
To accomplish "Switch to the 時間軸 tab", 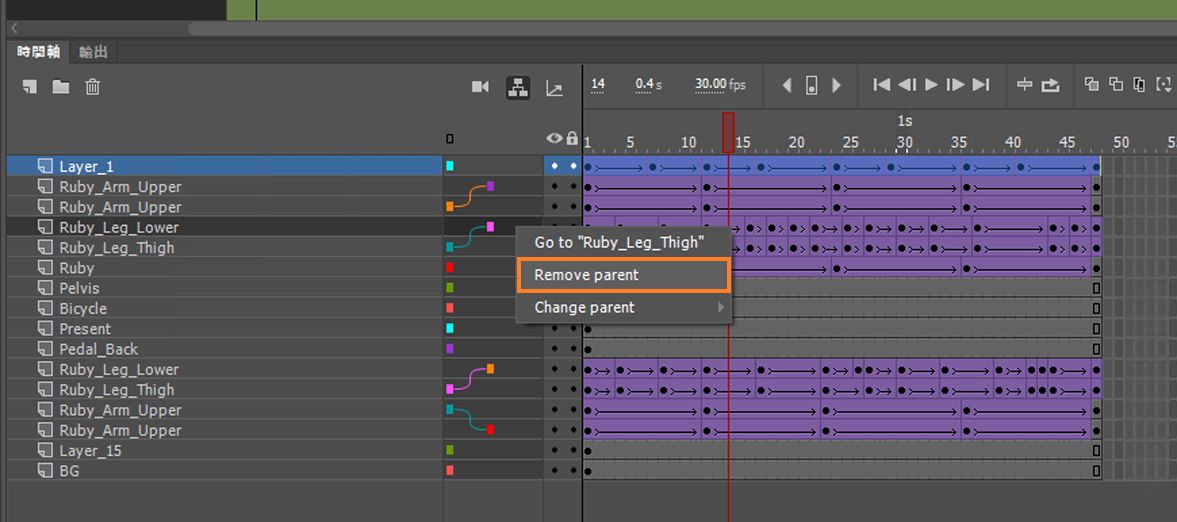I will pyautogui.click(x=38, y=52).
